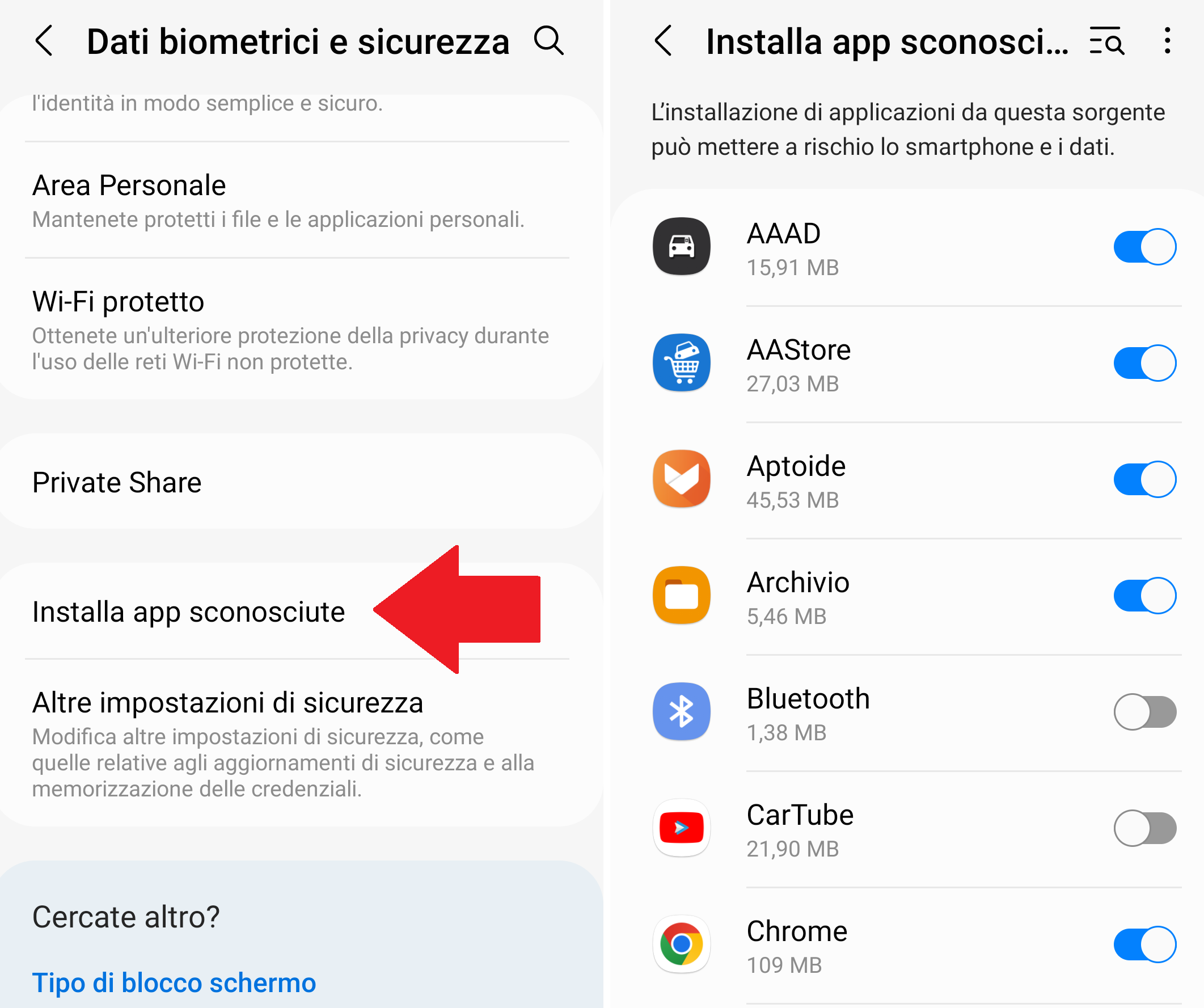Follow the Tipo di blocco schermo link
Image resolution: width=1204 pixels, height=1008 pixels.
[174, 982]
